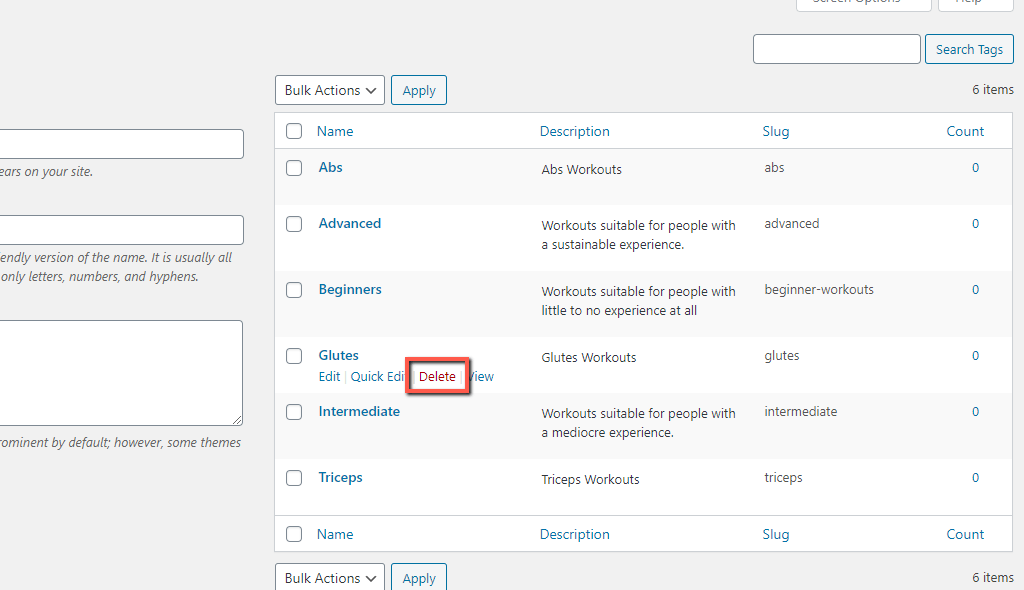Select the 'beginner-workouts' slug text
Screen dimensions: 1024x590
coord(819,289)
